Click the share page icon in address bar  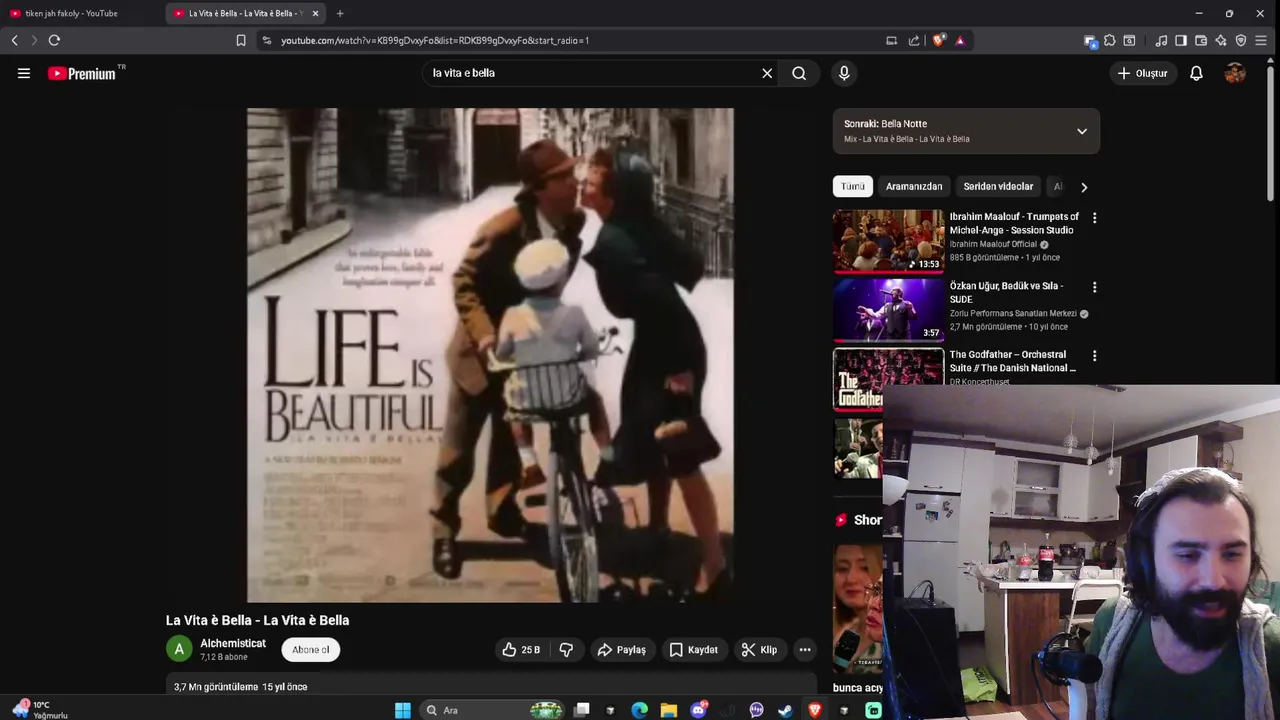point(914,41)
